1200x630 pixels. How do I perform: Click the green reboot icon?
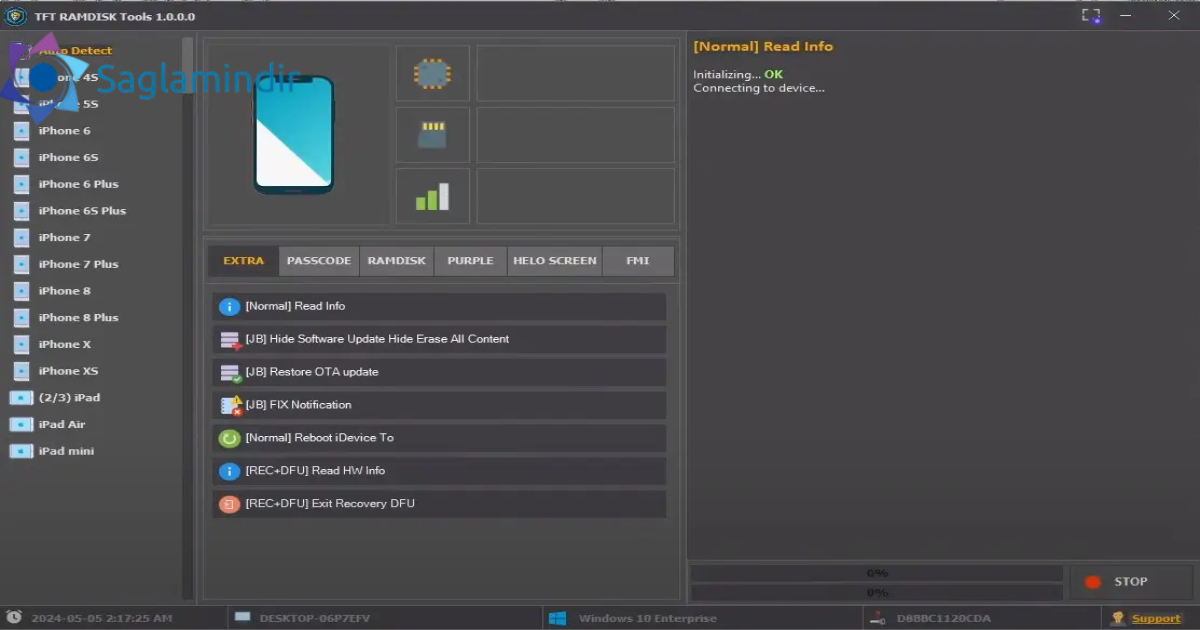pyautogui.click(x=230, y=438)
